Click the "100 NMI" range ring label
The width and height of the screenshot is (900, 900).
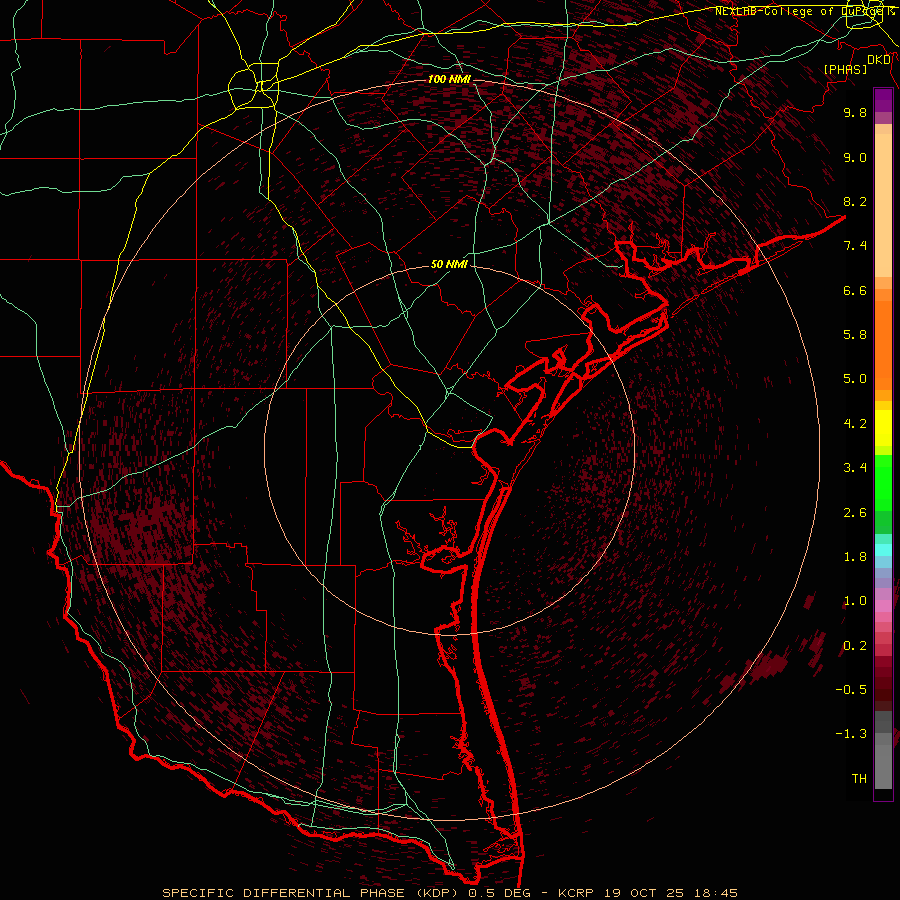point(449,79)
